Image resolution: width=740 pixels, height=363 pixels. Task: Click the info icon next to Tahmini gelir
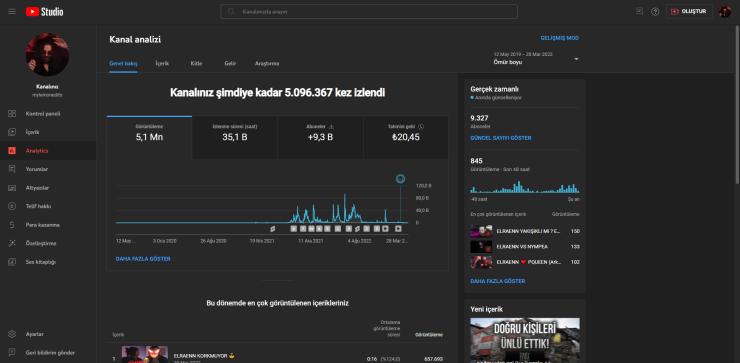(x=421, y=127)
